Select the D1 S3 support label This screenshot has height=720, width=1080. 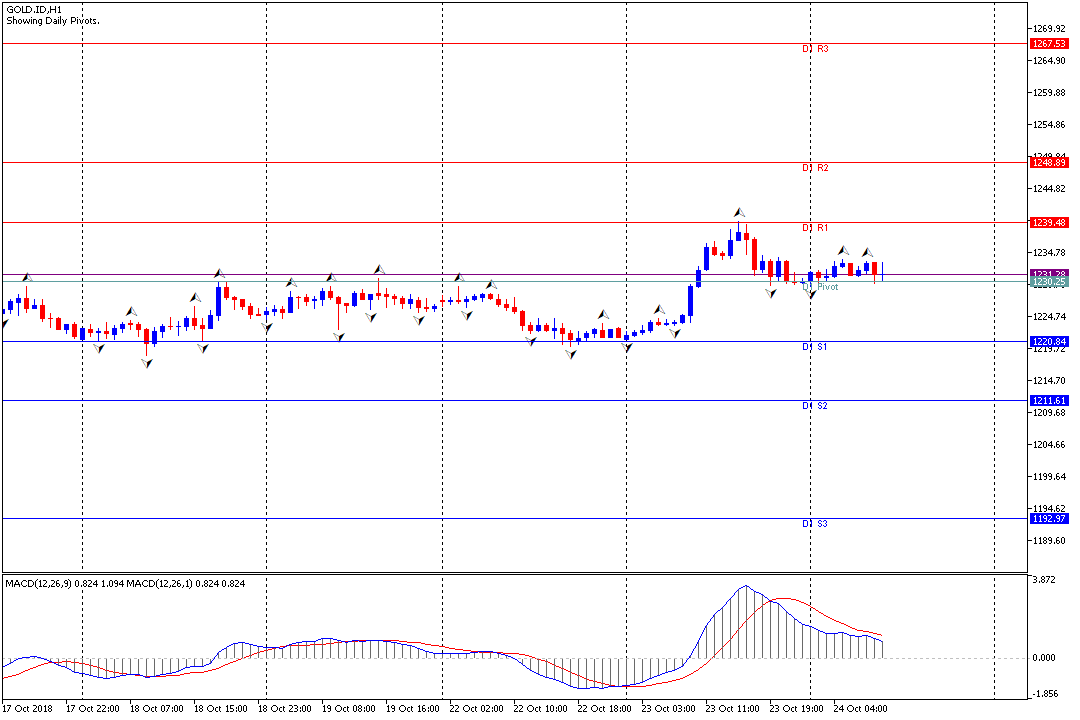pyautogui.click(x=815, y=524)
